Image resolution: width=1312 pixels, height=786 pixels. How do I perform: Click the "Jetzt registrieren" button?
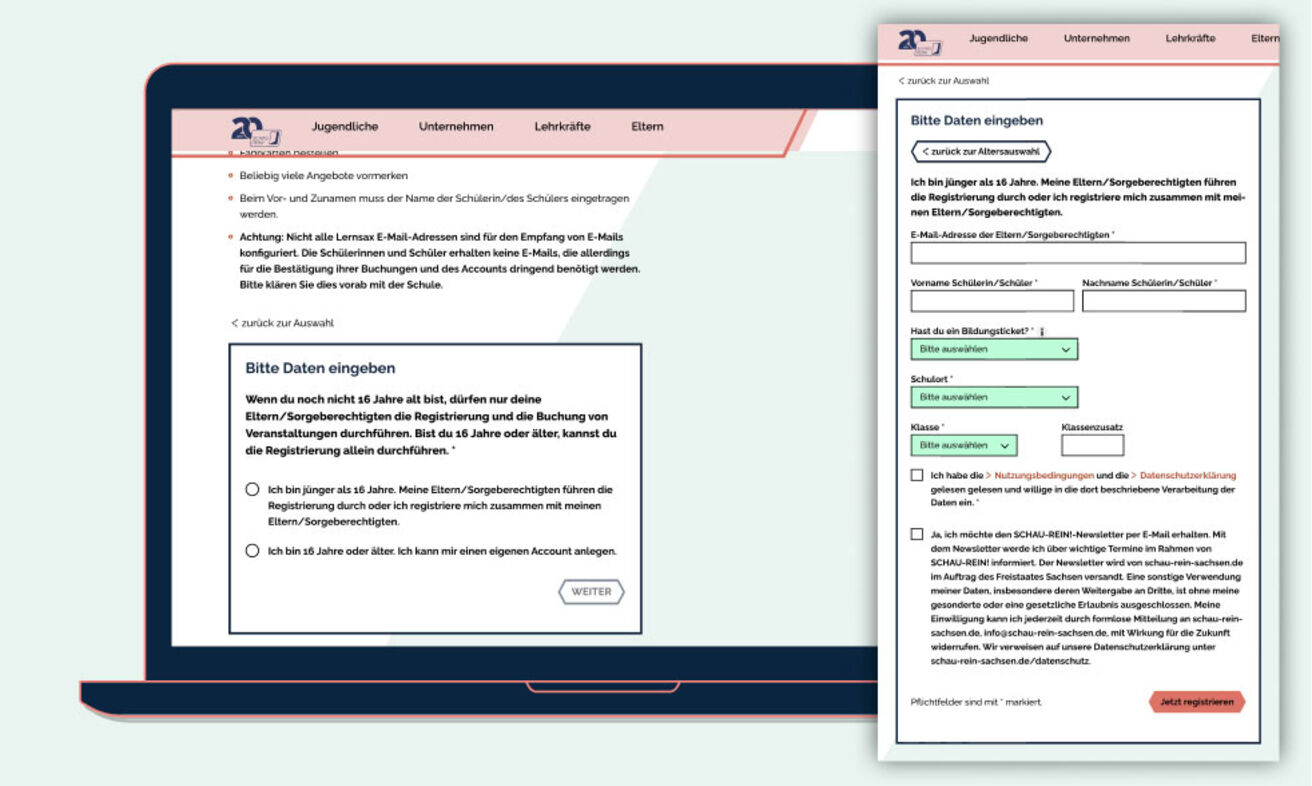tap(1196, 702)
